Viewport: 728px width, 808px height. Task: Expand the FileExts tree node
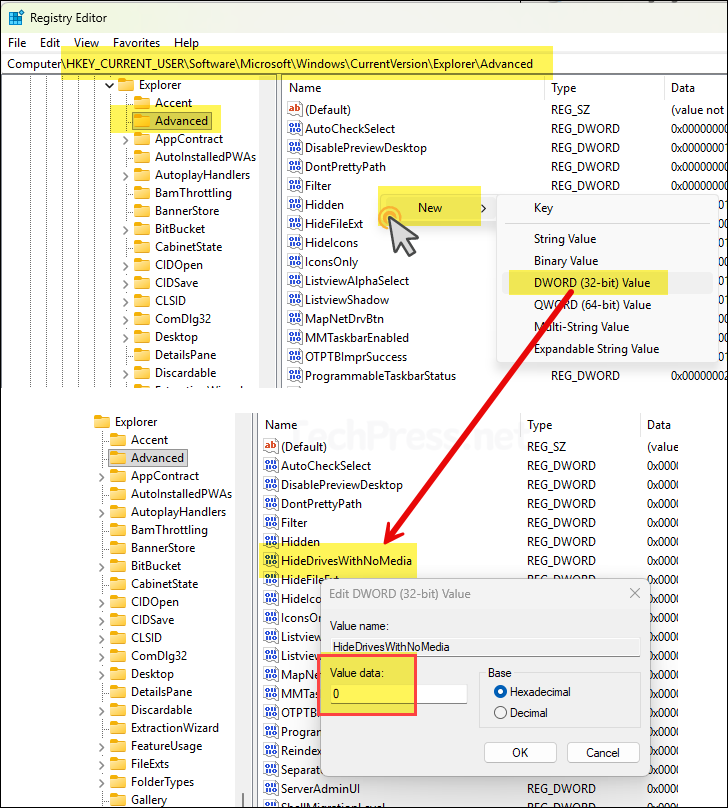click(x=102, y=764)
